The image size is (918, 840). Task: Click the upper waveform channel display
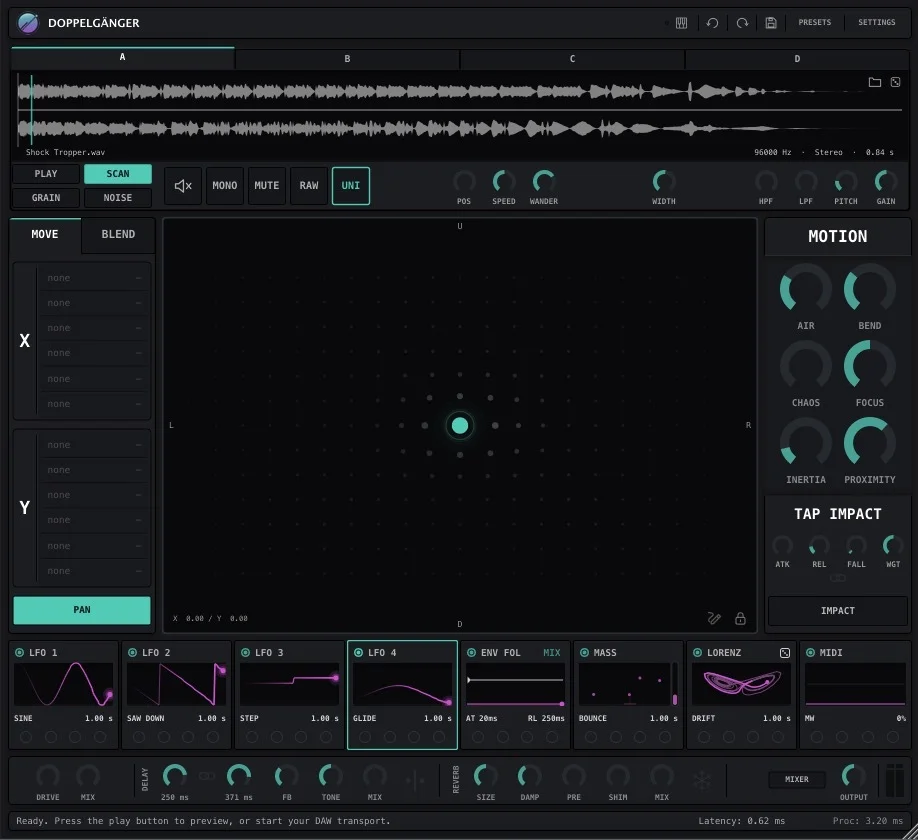click(460, 91)
